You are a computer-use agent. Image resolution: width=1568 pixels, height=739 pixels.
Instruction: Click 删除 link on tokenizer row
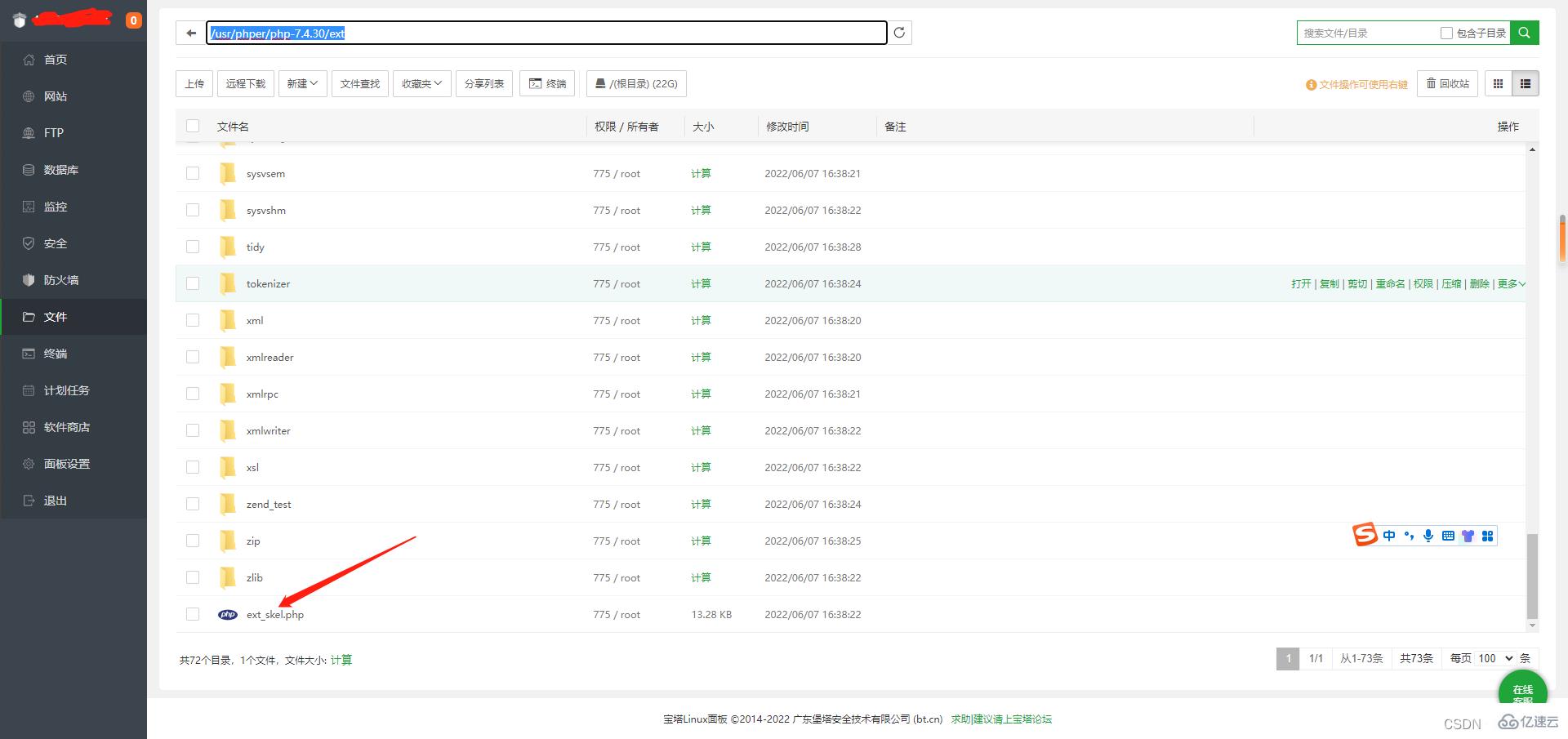[x=1479, y=283]
